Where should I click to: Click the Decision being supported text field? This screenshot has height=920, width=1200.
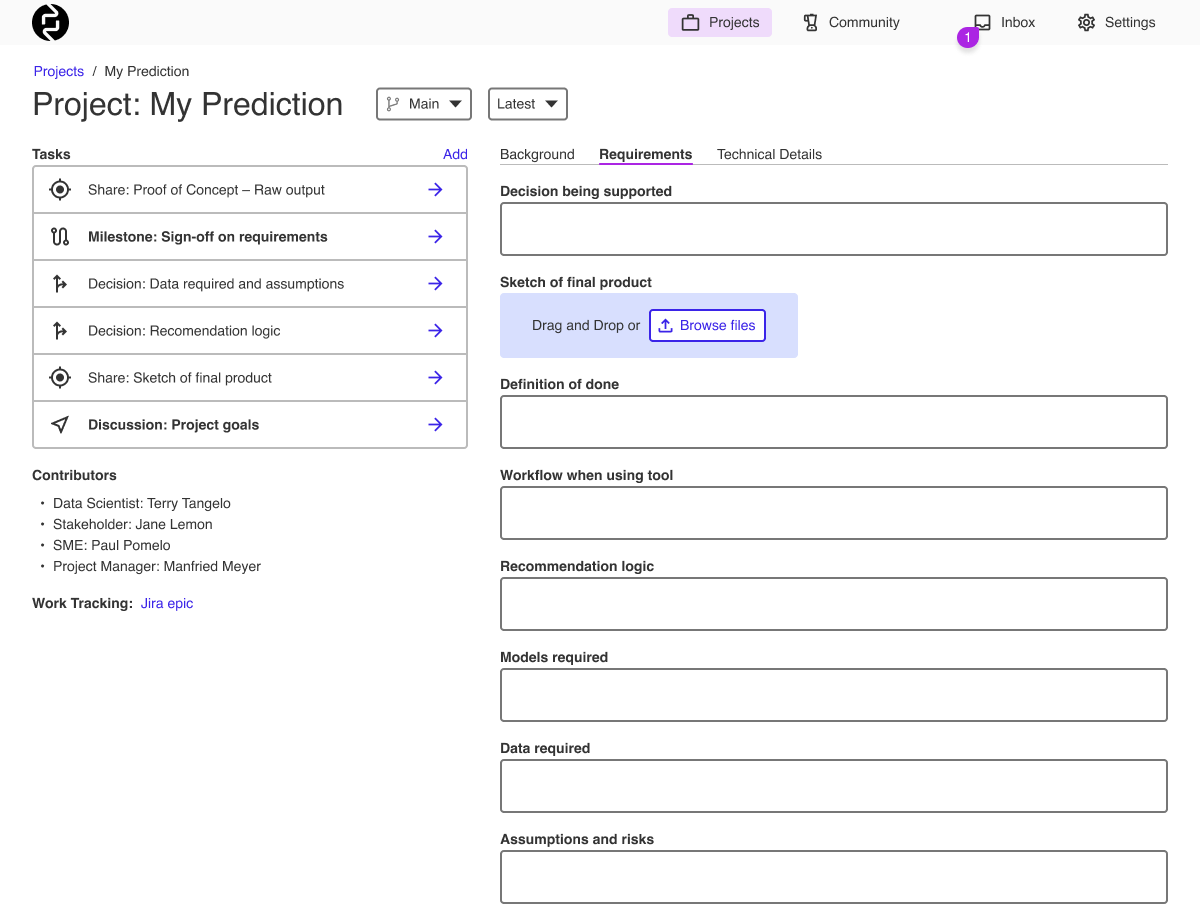(x=833, y=229)
